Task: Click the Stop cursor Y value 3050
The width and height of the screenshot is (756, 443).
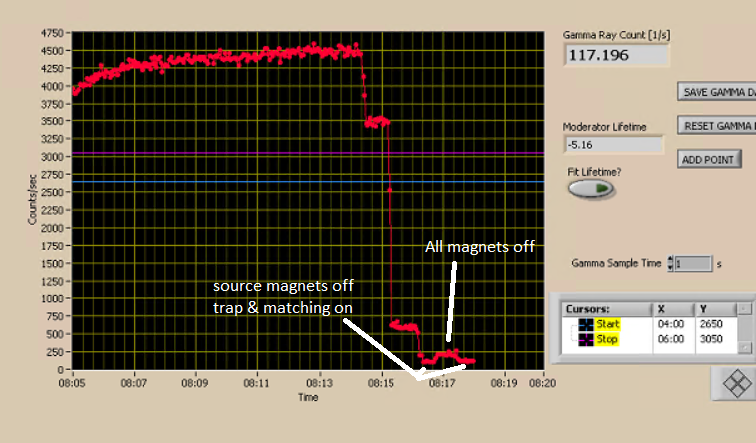Action: (x=711, y=339)
